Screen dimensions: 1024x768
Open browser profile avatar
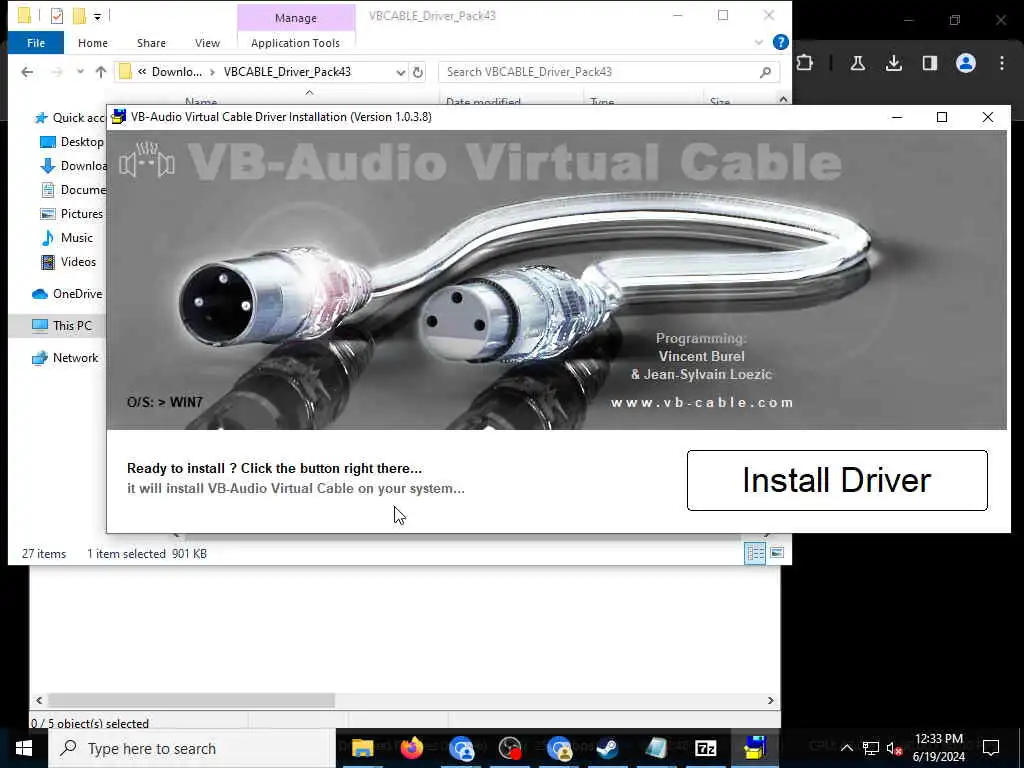[965, 63]
